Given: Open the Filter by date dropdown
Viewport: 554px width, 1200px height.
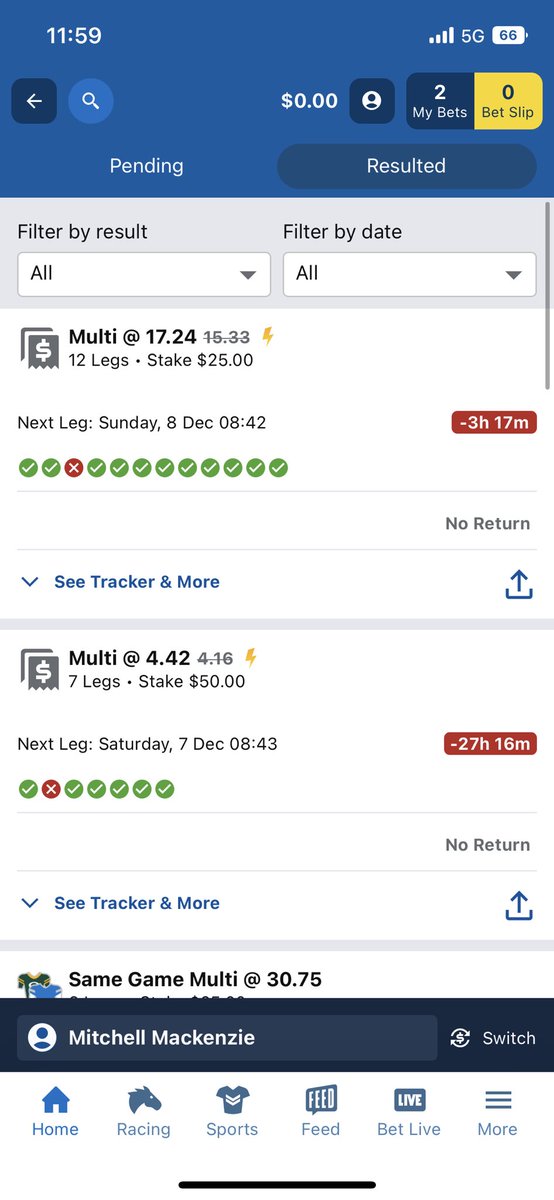Looking at the screenshot, I should point(409,274).
